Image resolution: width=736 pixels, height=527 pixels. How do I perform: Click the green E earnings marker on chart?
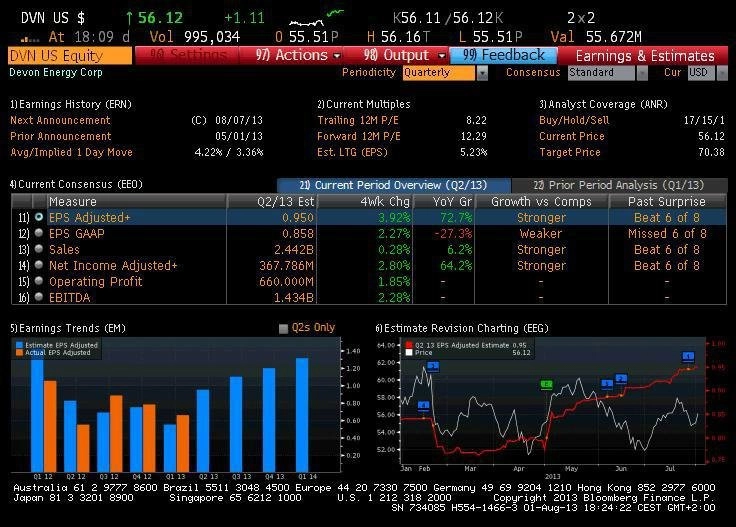point(546,385)
